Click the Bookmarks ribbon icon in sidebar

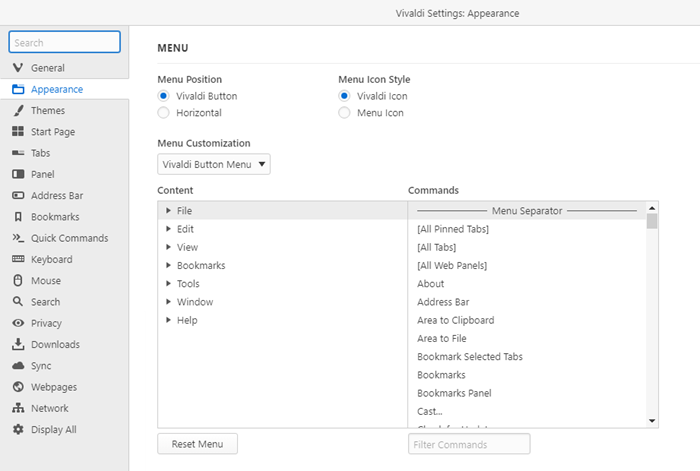[x=18, y=217]
